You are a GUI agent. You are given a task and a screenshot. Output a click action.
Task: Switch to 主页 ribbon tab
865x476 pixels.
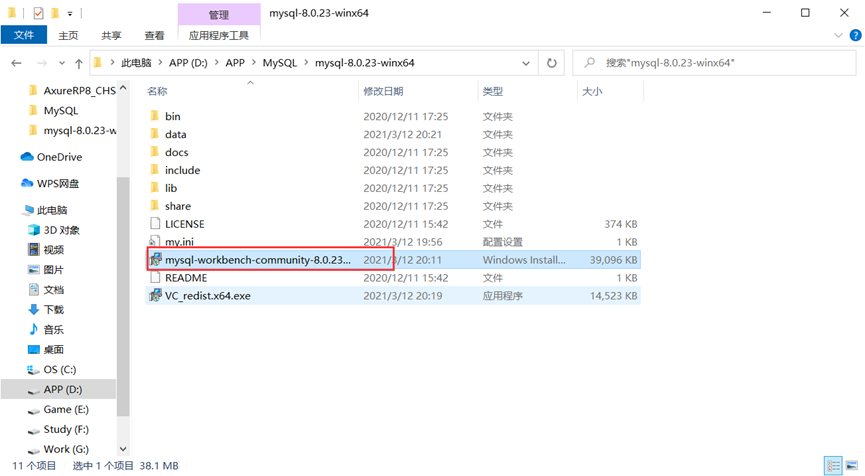coord(68,35)
